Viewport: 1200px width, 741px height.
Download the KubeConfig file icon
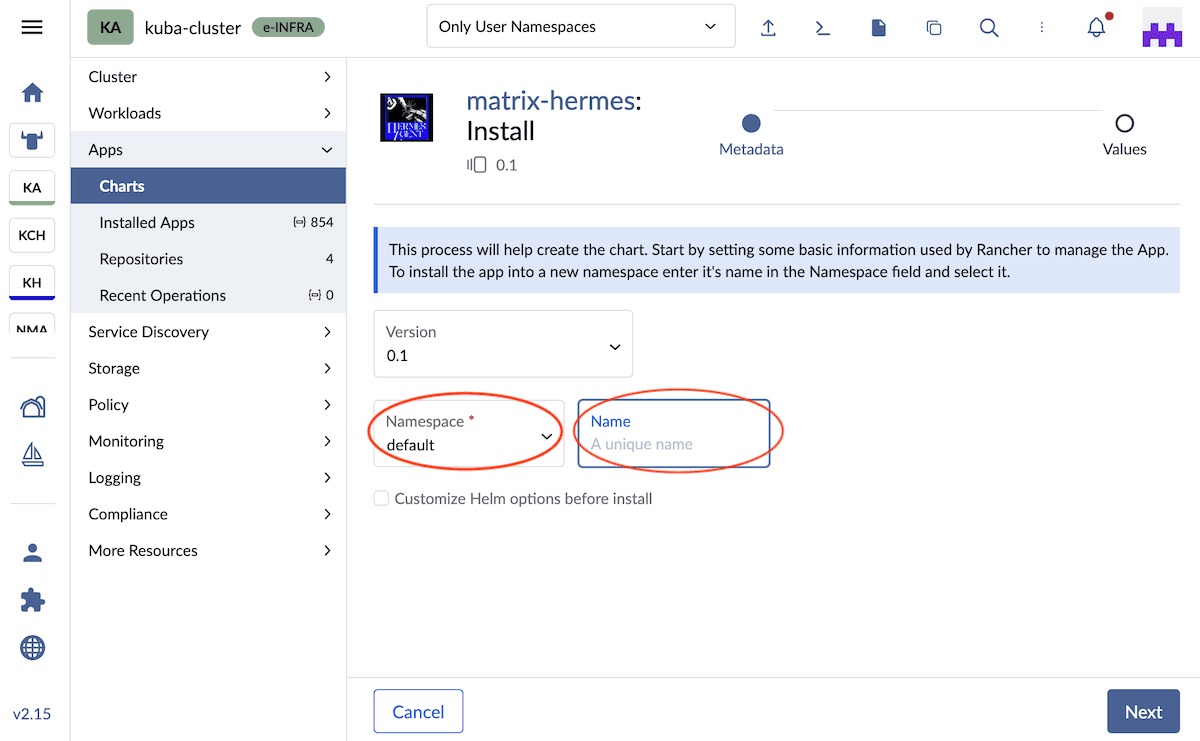point(879,28)
